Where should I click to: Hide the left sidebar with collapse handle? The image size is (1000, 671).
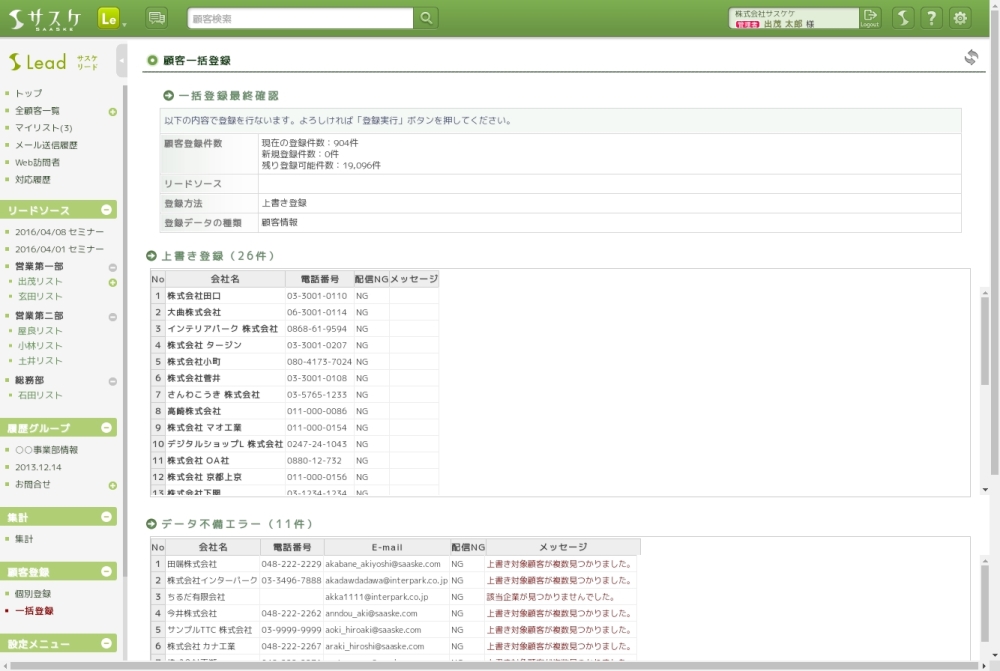[122, 61]
